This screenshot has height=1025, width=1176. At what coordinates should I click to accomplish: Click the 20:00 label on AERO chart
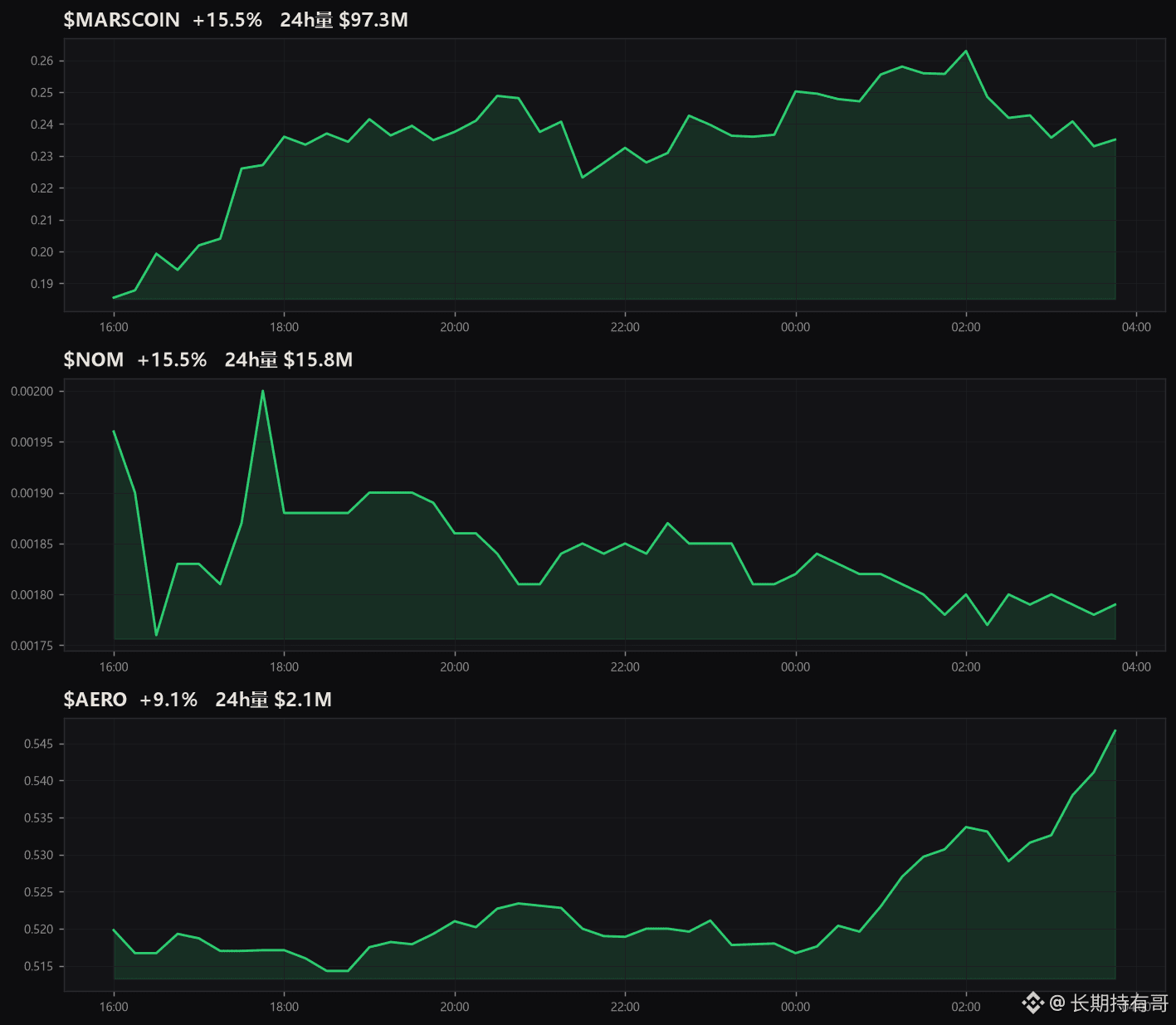click(x=454, y=1007)
